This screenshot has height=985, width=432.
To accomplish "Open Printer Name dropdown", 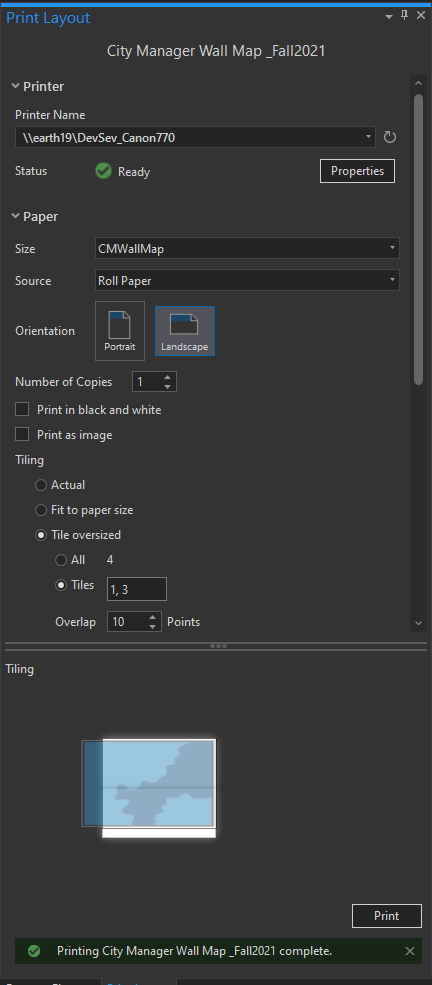I will [195, 137].
